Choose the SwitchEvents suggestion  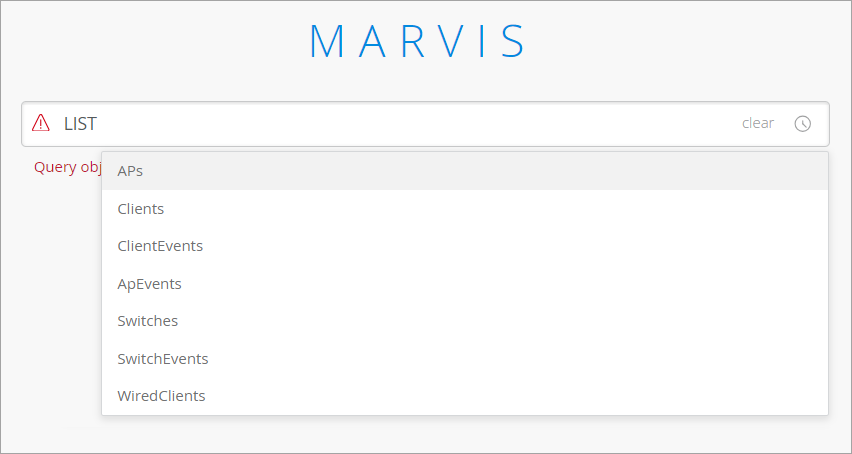[163, 358]
